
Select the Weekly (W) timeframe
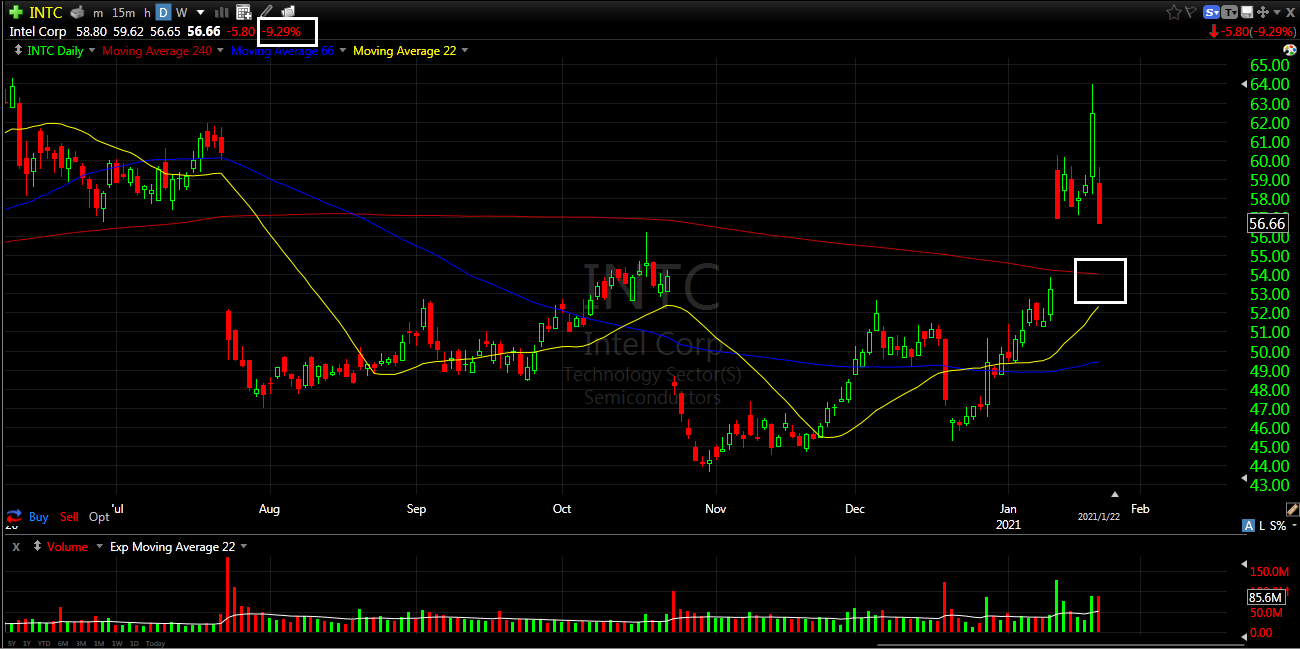pyautogui.click(x=181, y=13)
